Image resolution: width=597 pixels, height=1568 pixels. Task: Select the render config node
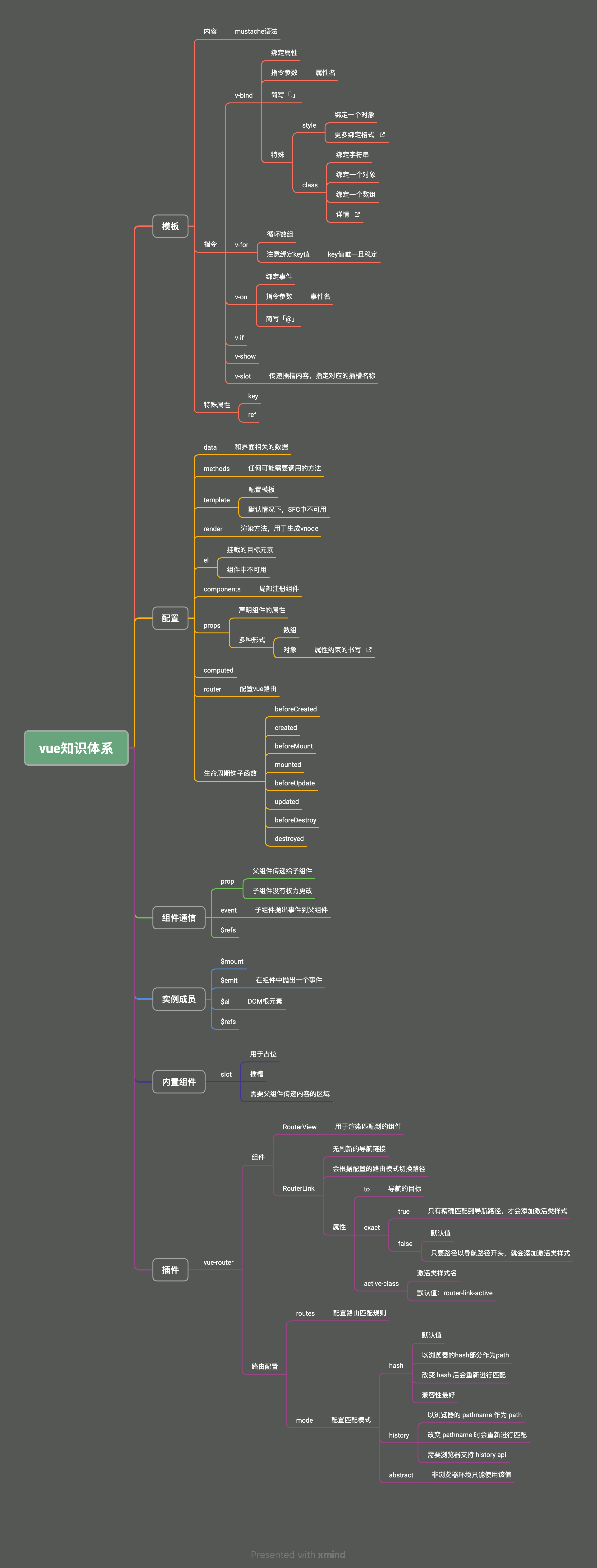click(x=213, y=529)
